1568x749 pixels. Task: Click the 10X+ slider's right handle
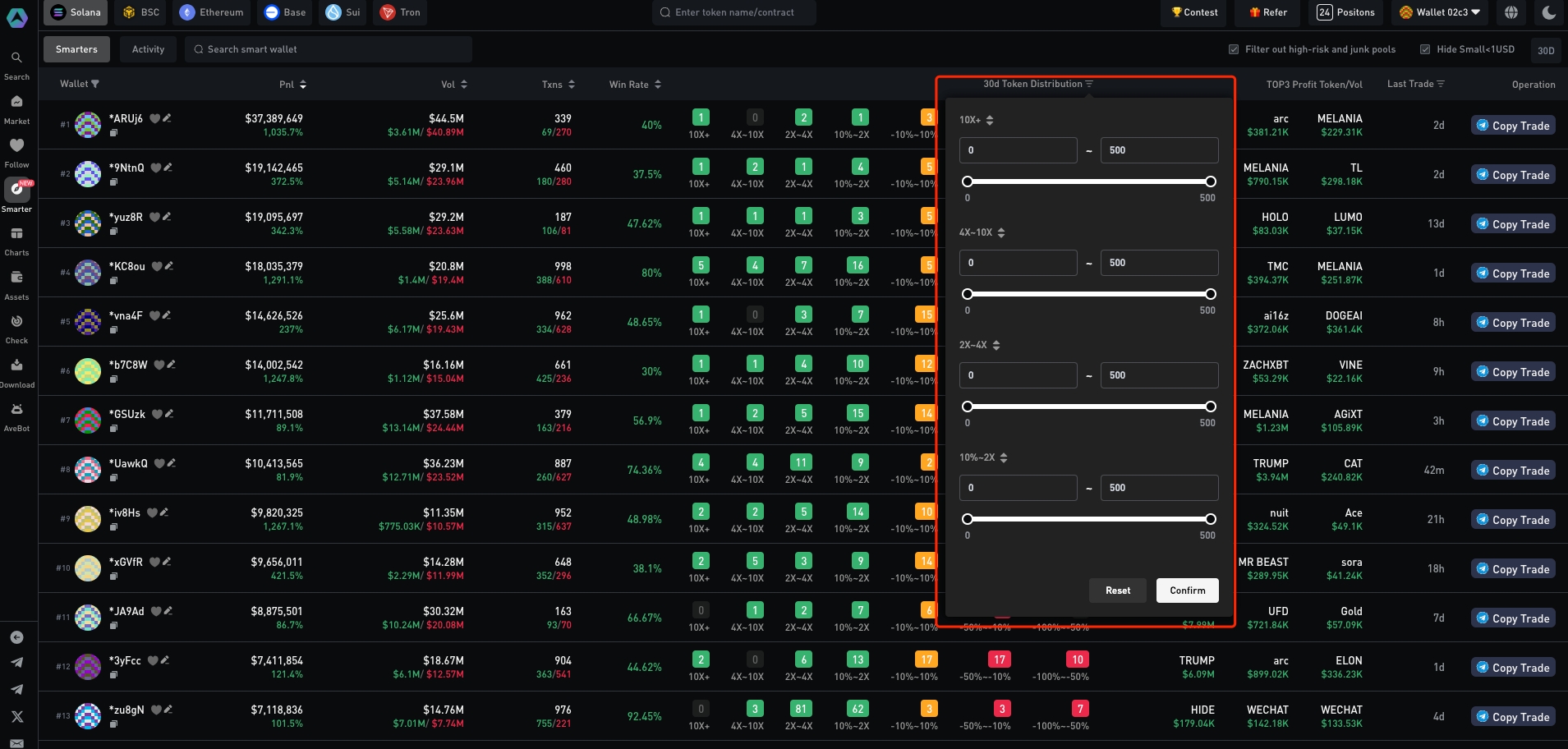coord(1210,182)
